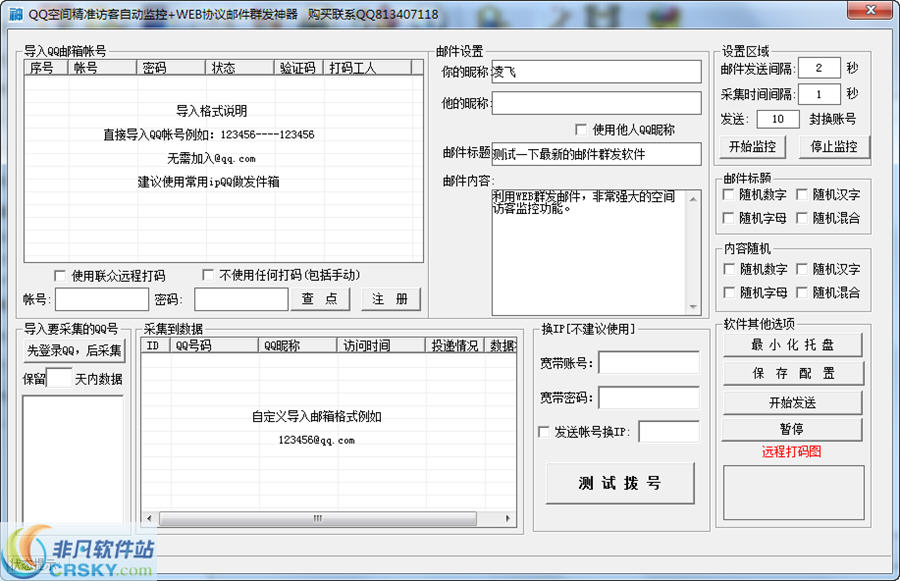Image resolution: width=900 pixels, height=581 pixels.
Task: Click the 开始发送 button
Action: tap(793, 402)
